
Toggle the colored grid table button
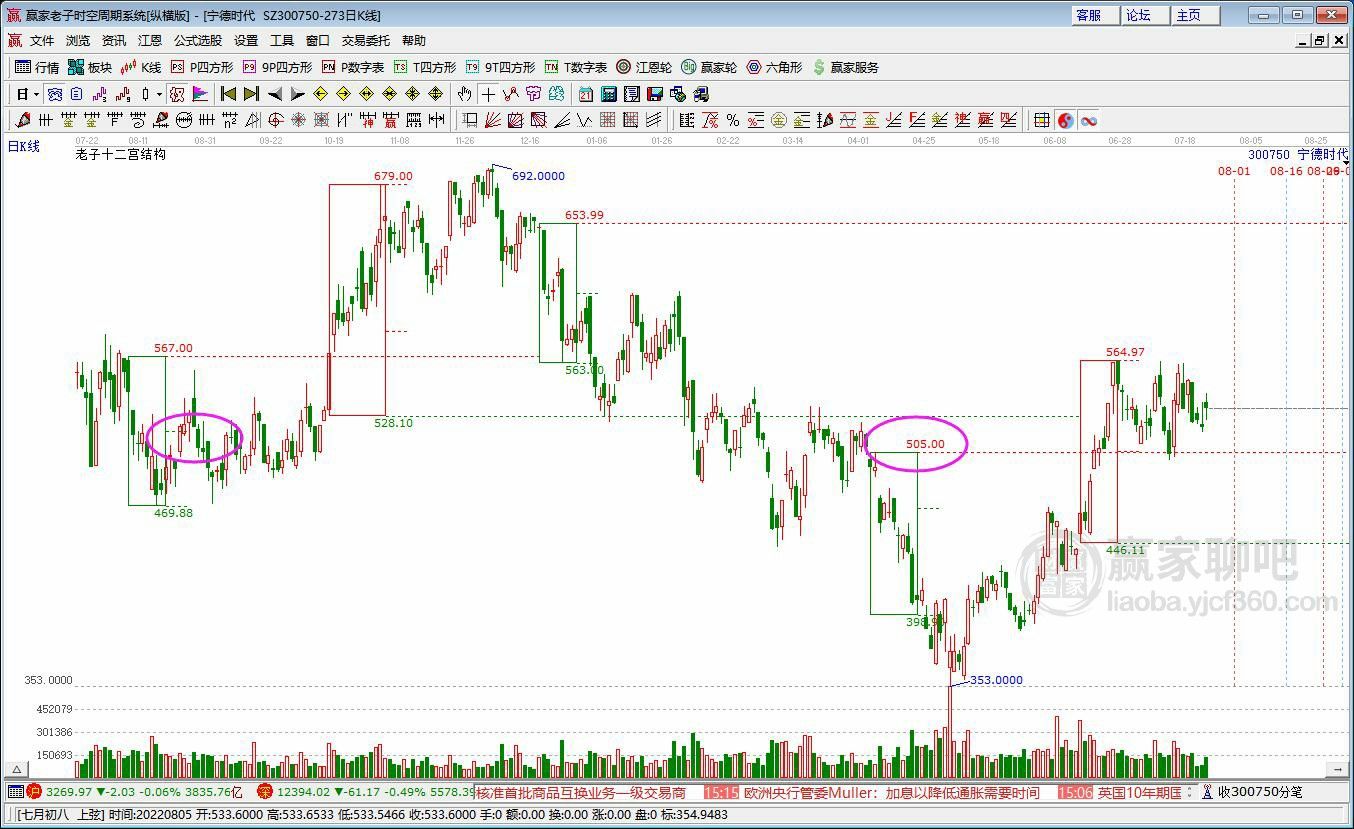[x=1042, y=120]
